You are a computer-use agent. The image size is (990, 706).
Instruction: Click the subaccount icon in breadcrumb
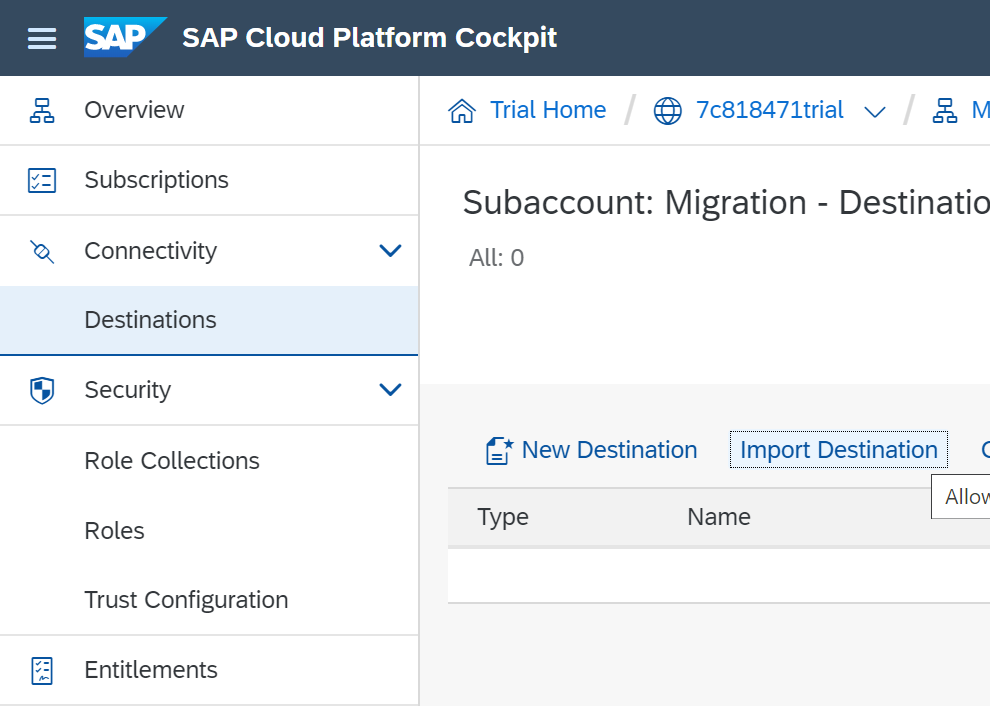coord(945,111)
